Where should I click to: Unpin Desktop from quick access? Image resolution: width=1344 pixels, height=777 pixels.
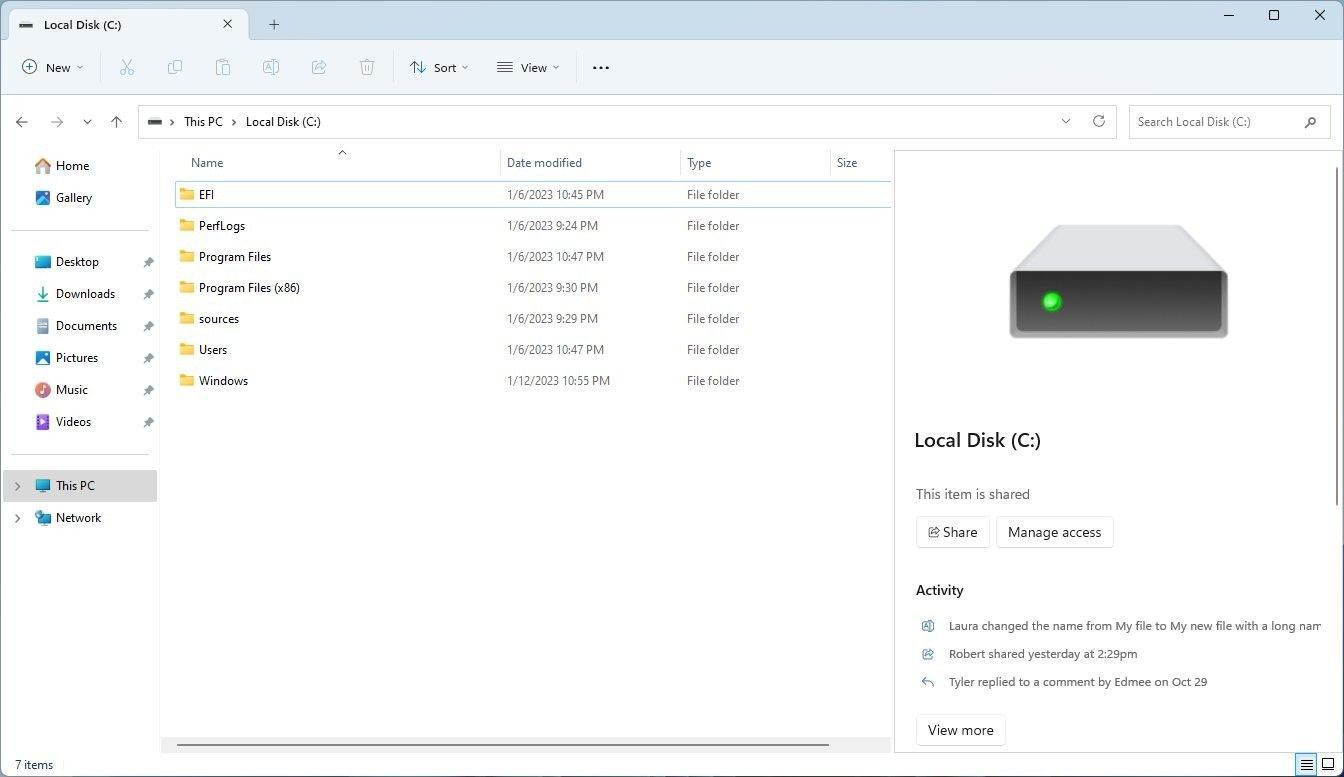click(x=148, y=262)
